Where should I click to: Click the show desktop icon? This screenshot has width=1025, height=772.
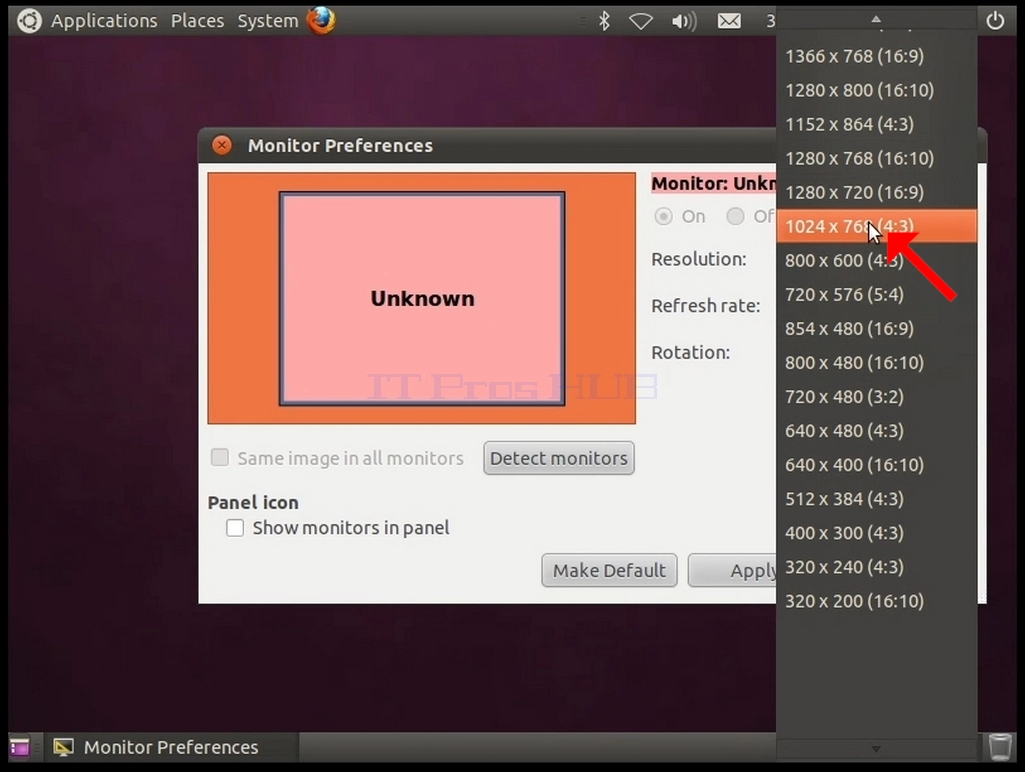(x=20, y=747)
